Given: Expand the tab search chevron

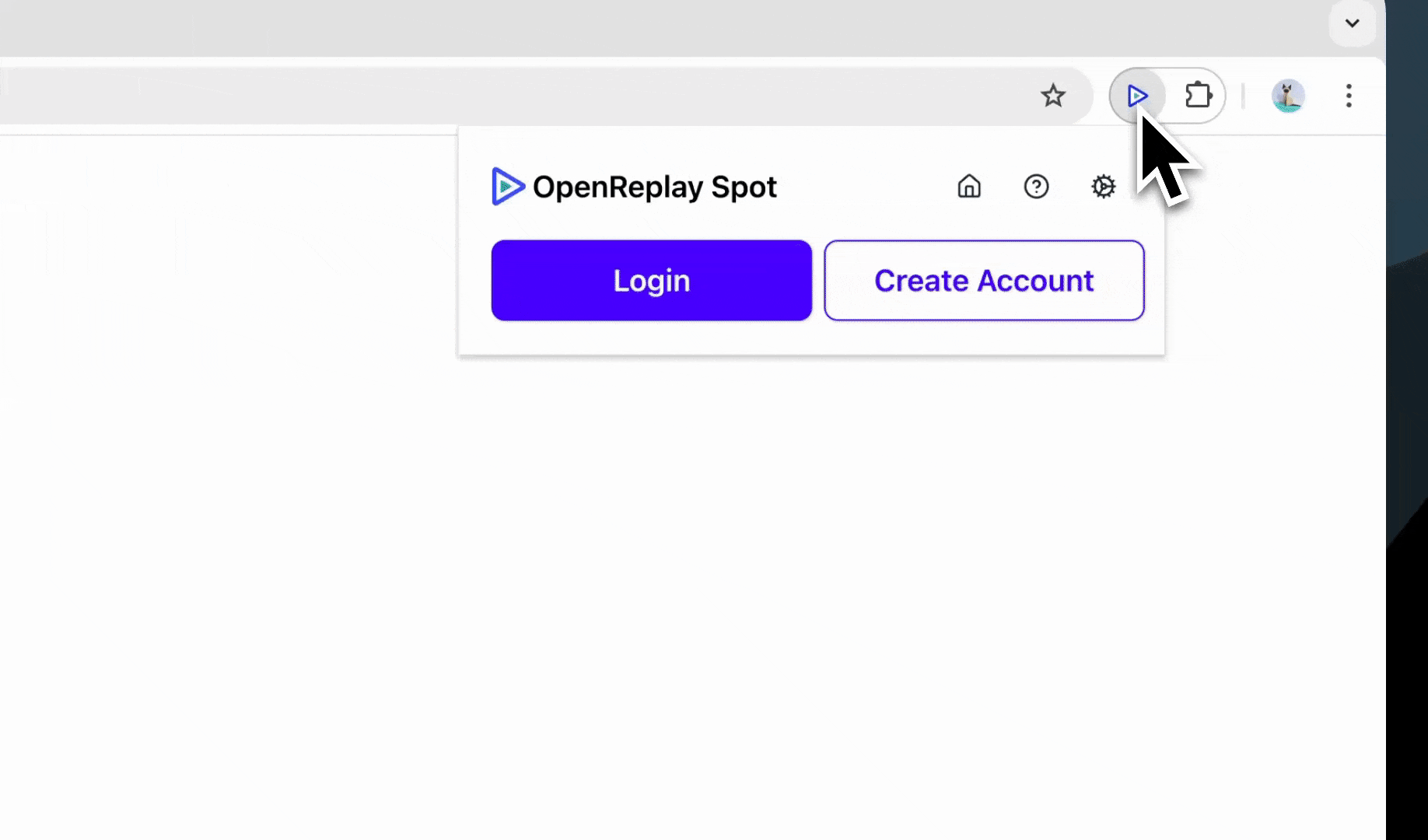Looking at the screenshot, I should click(1353, 23).
